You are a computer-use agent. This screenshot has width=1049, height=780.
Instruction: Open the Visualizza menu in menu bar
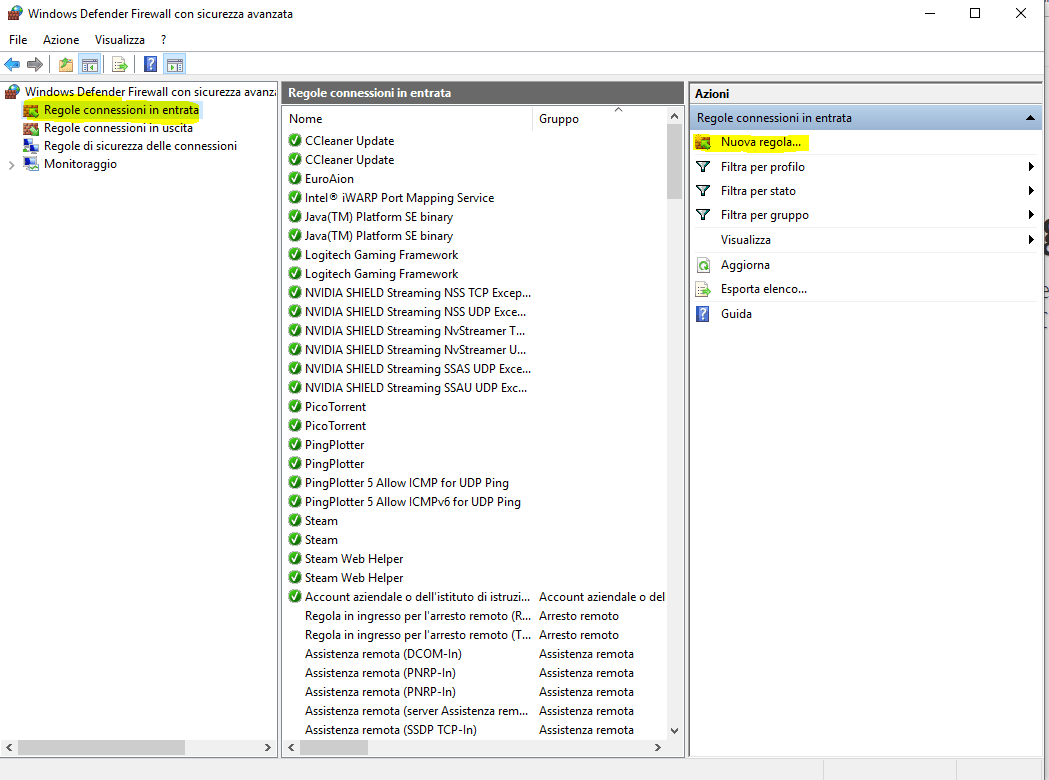pyautogui.click(x=120, y=40)
